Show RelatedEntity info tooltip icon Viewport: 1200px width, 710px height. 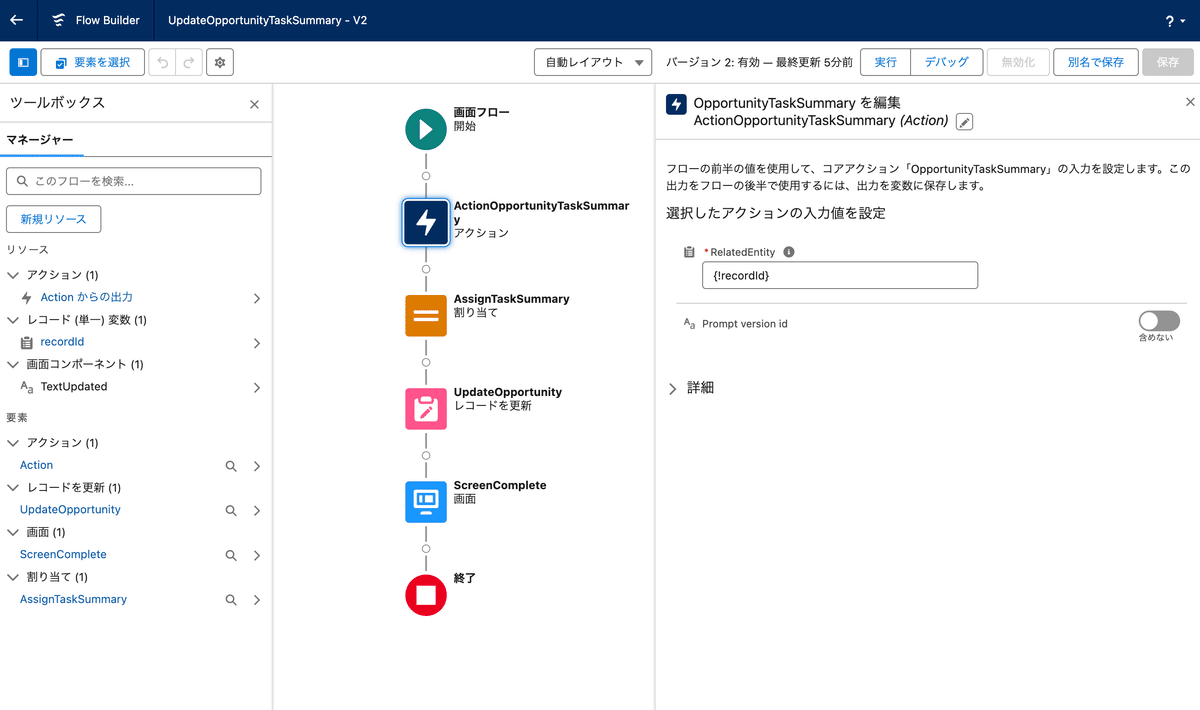(x=789, y=252)
